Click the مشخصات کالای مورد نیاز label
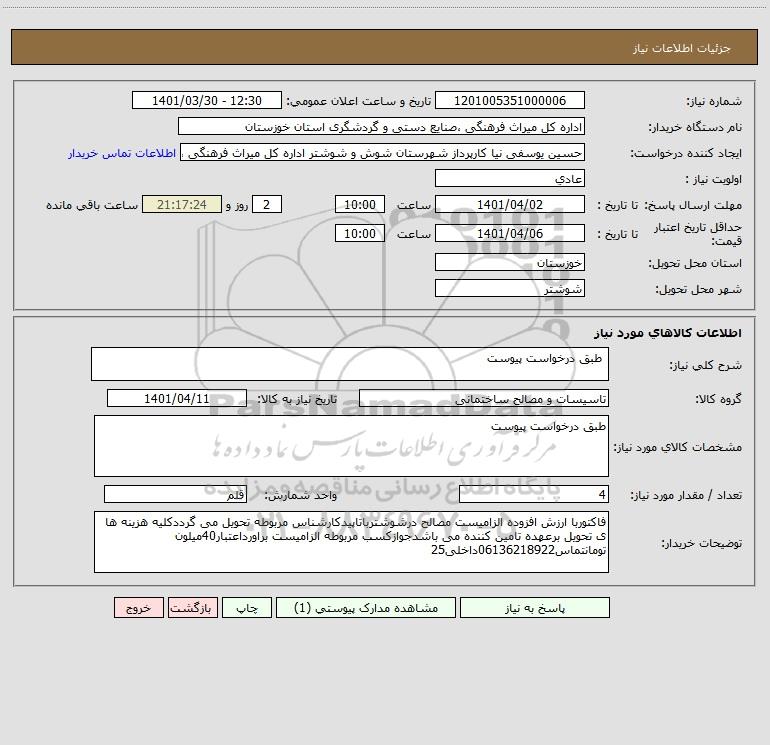 pos(678,447)
